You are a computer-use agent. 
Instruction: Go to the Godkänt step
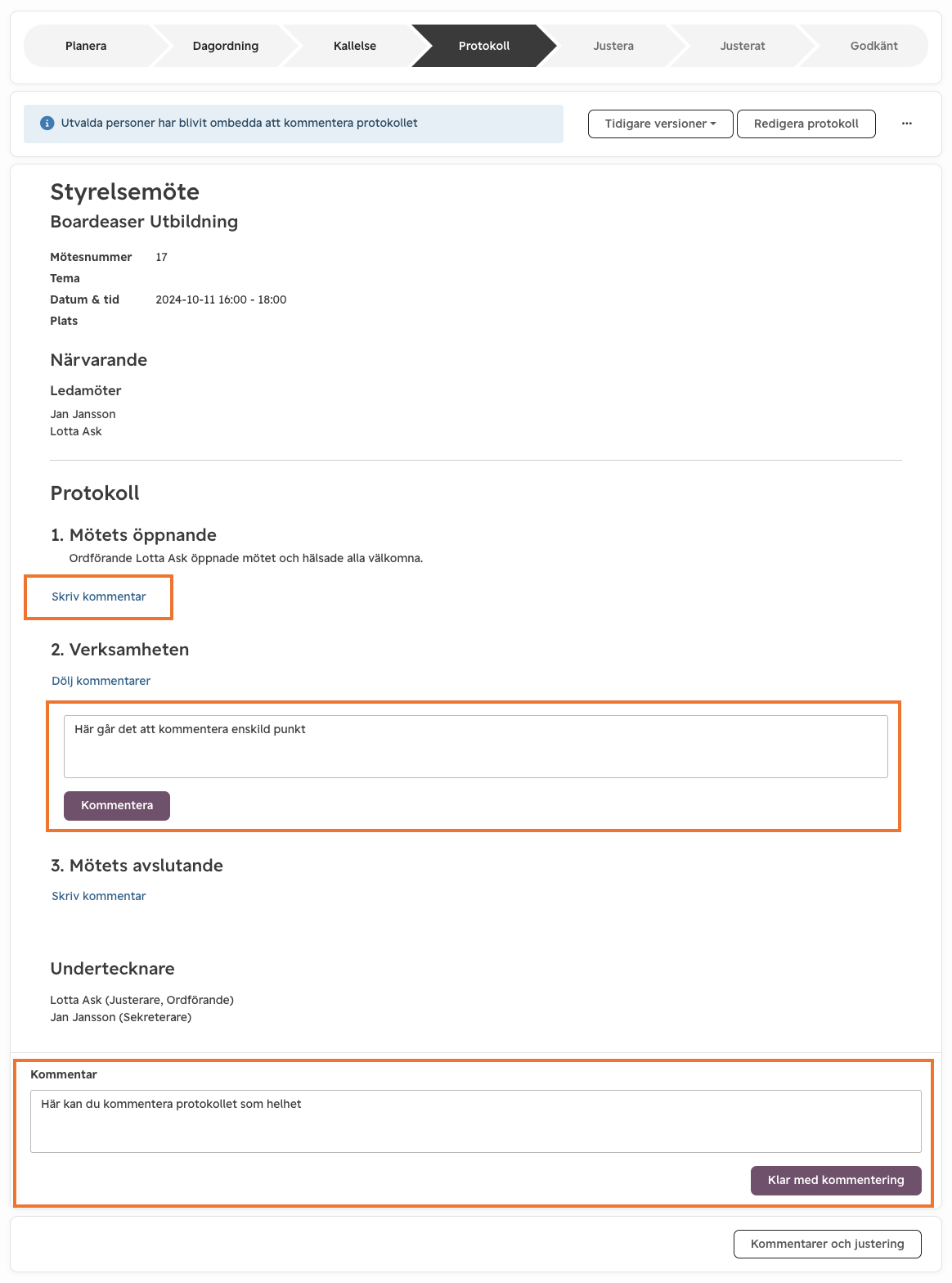point(873,46)
